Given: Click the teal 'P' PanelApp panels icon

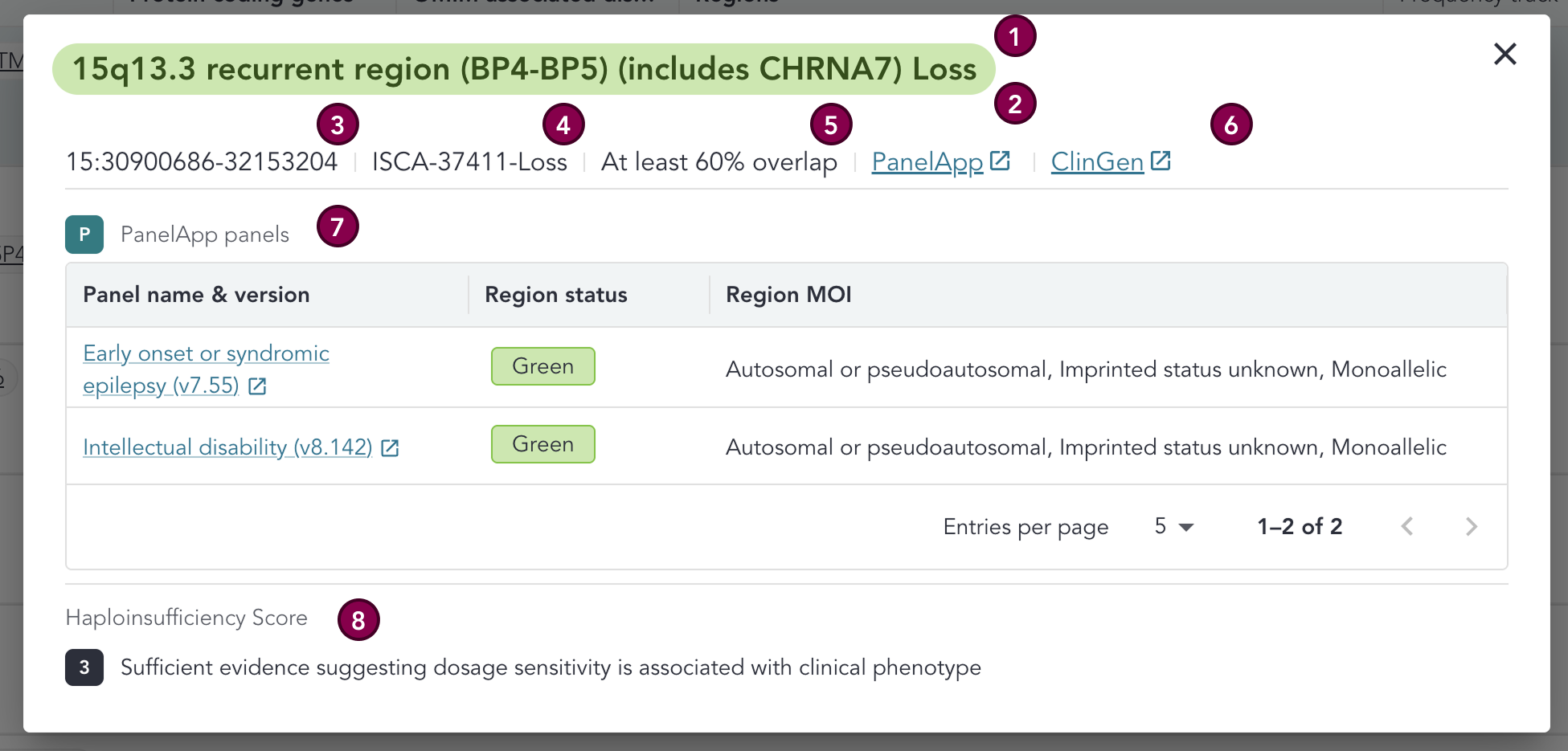Looking at the screenshot, I should [x=84, y=235].
